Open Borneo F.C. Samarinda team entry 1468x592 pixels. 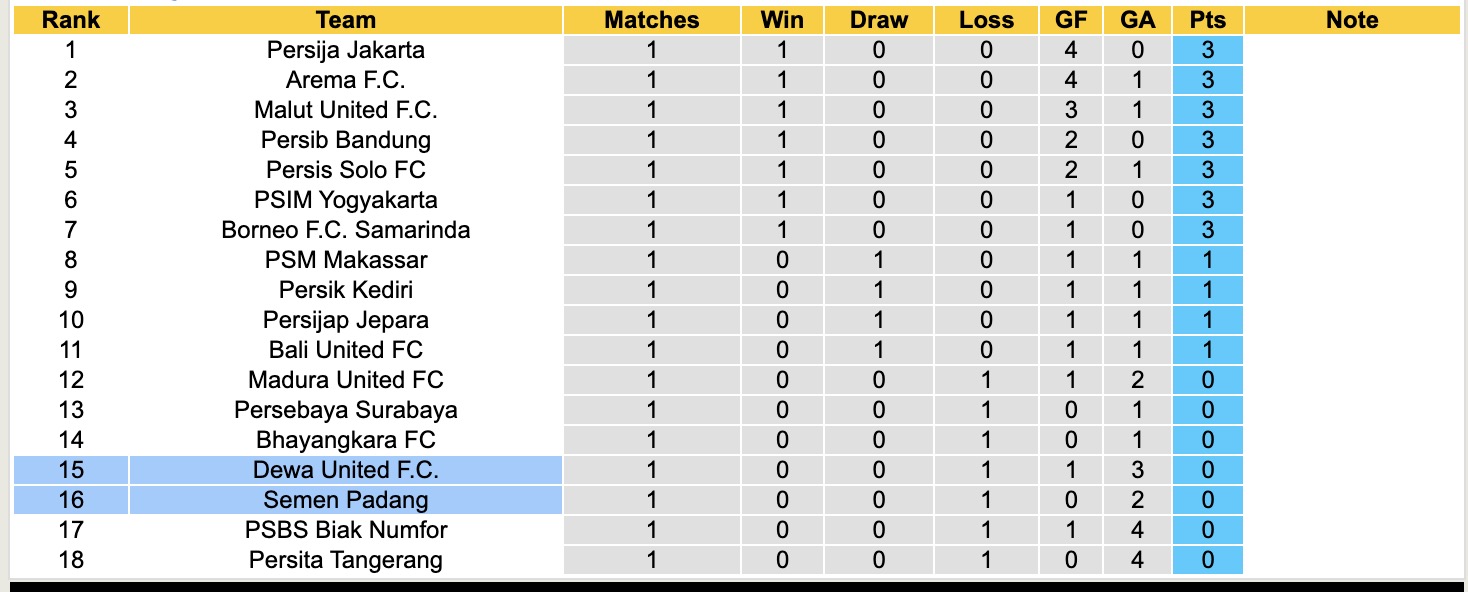(x=345, y=230)
